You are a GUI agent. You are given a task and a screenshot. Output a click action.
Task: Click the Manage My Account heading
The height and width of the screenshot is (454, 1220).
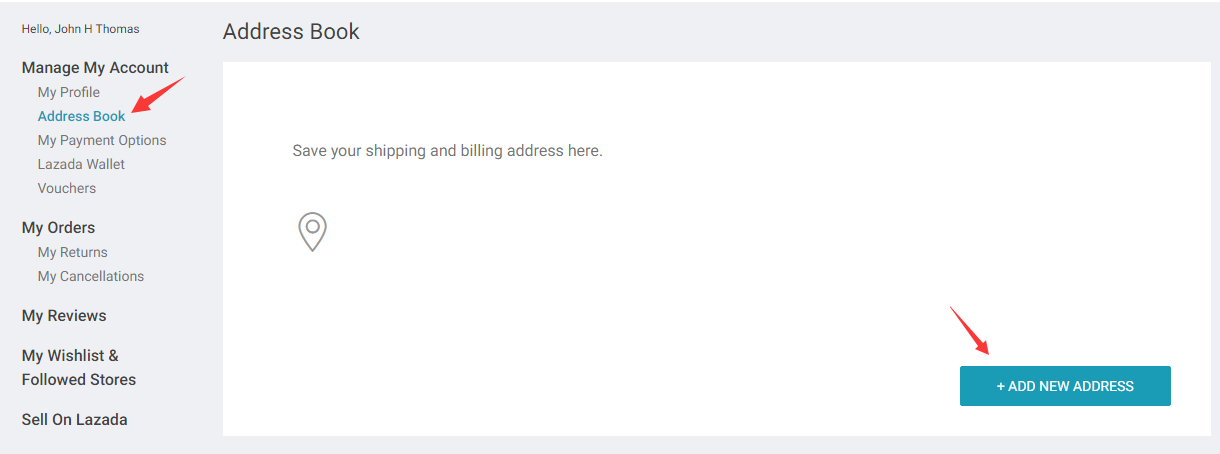tap(95, 68)
